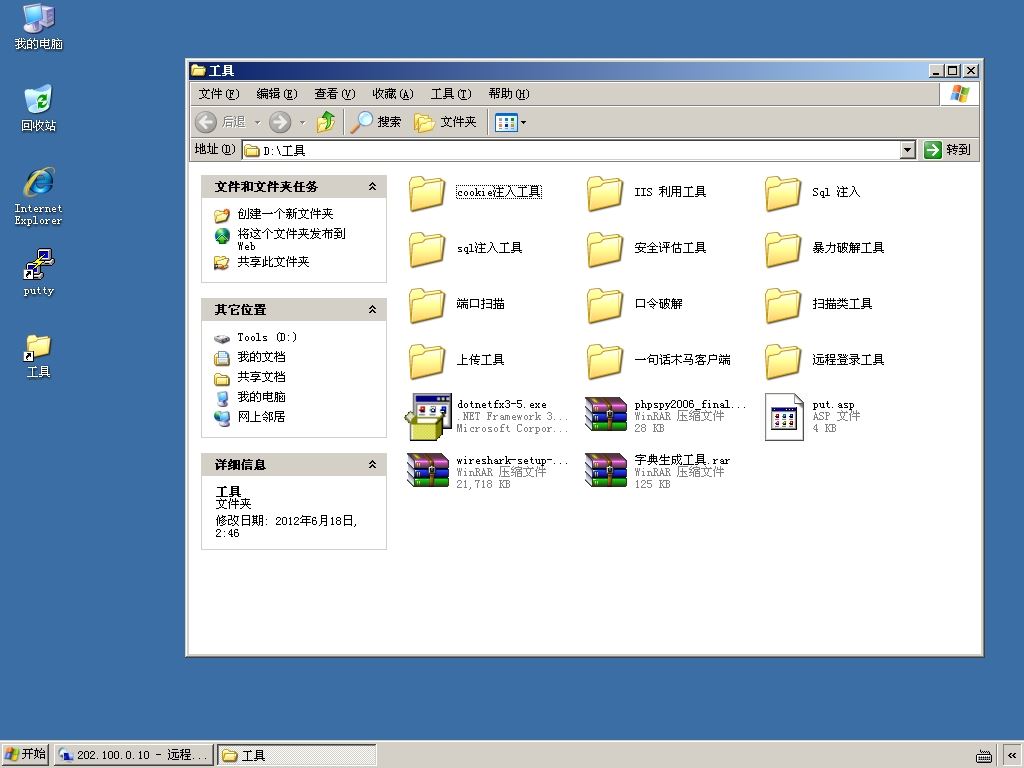
Task: Open the 文件(F) menu
Action: (219, 94)
